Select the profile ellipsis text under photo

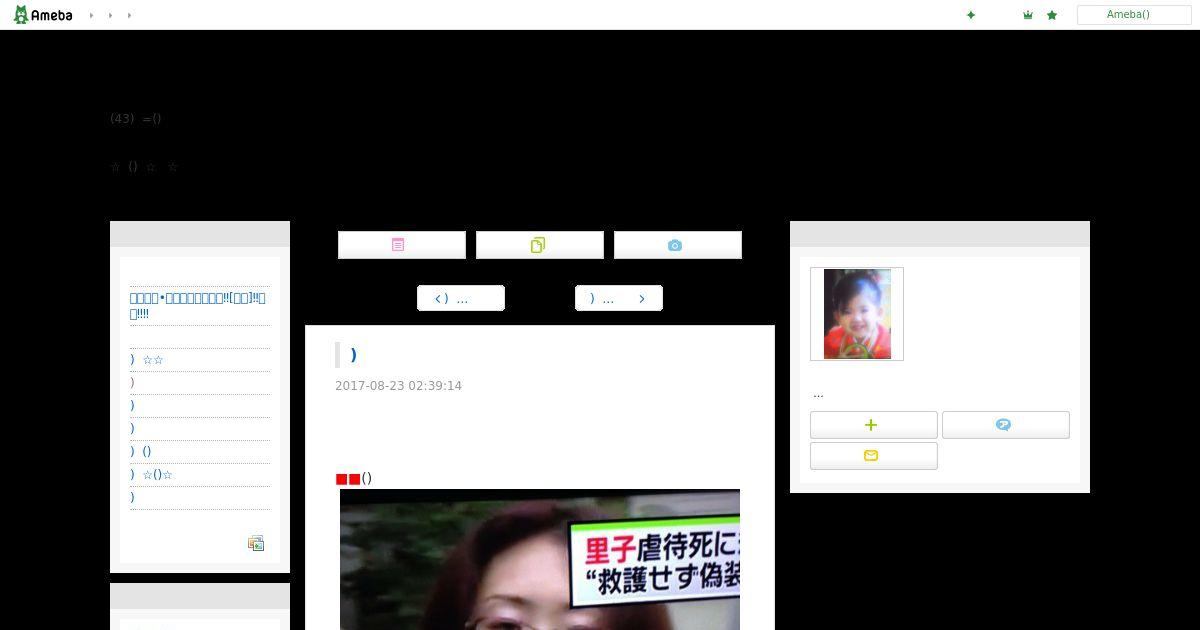click(818, 394)
